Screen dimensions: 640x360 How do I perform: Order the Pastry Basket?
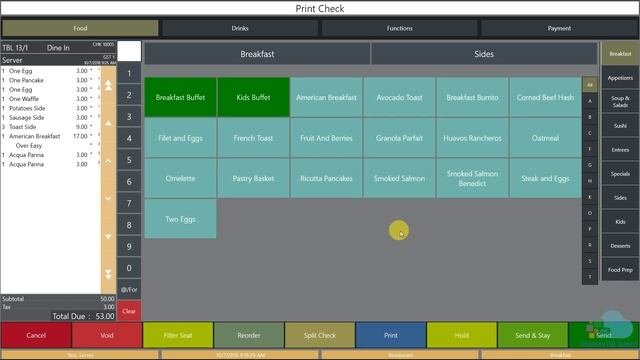tap(253, 178)
